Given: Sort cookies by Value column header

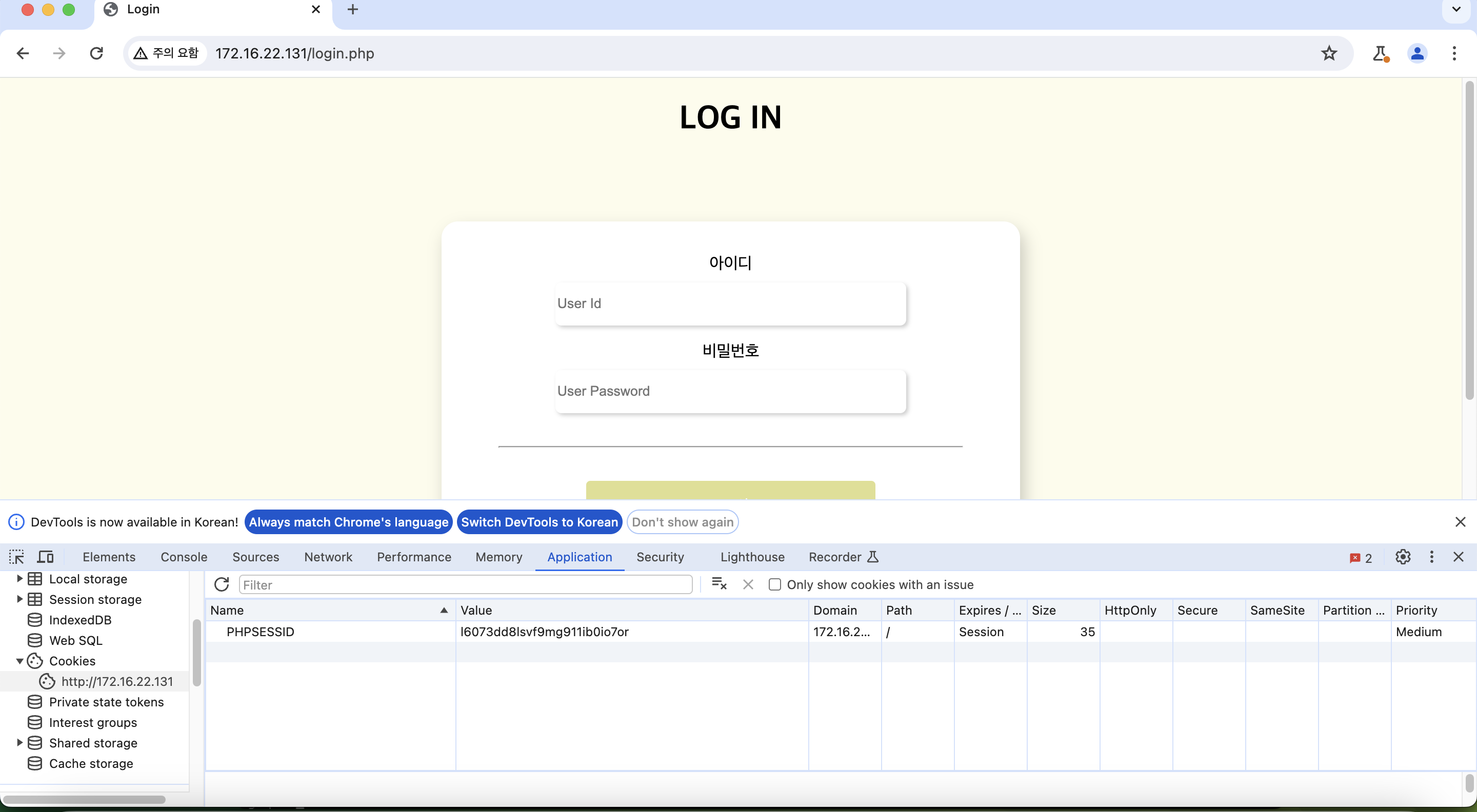Looking at the screenshot, I should coord(632,611).
